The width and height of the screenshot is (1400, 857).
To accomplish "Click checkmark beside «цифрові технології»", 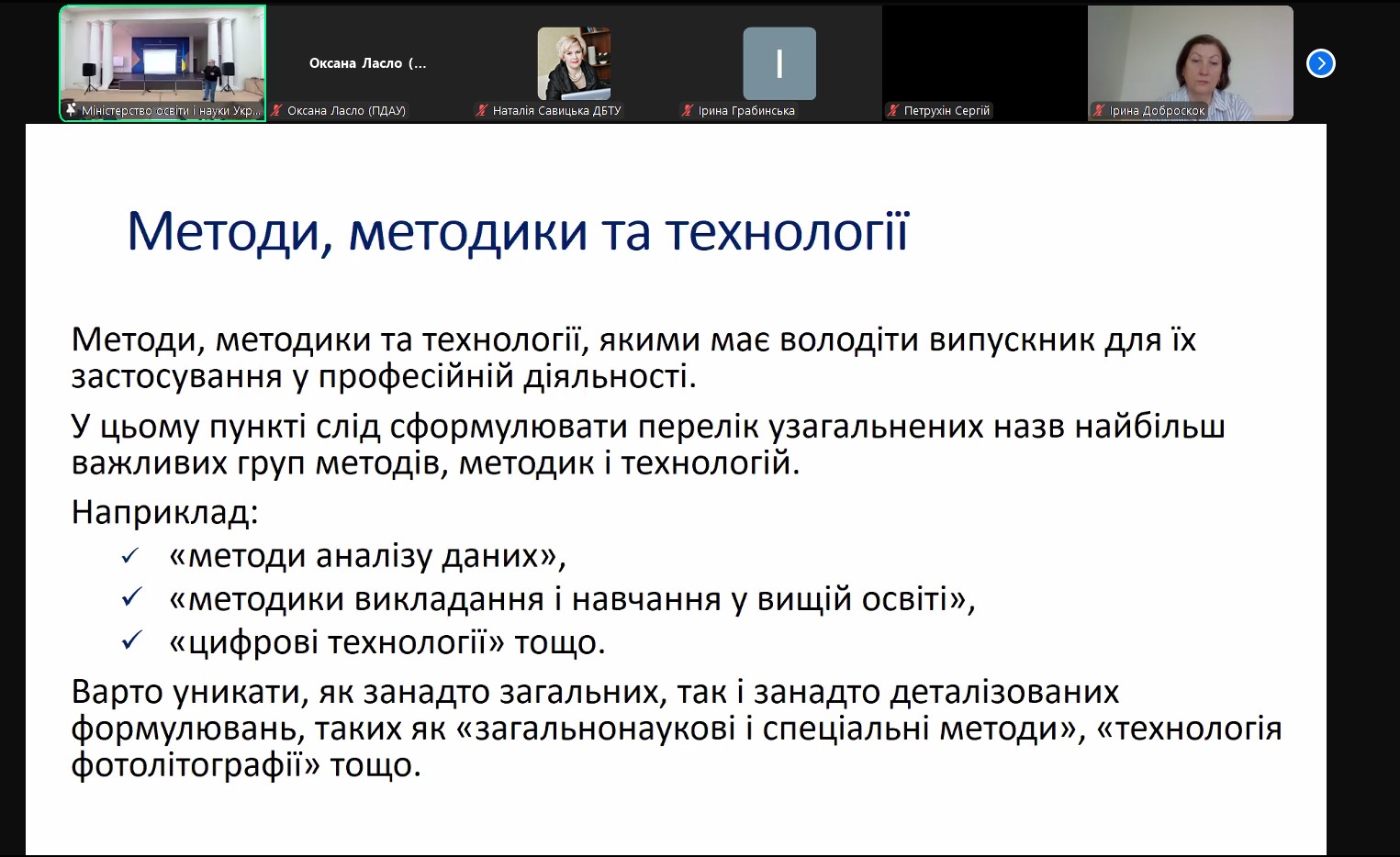I will click(x=130, y=640).
